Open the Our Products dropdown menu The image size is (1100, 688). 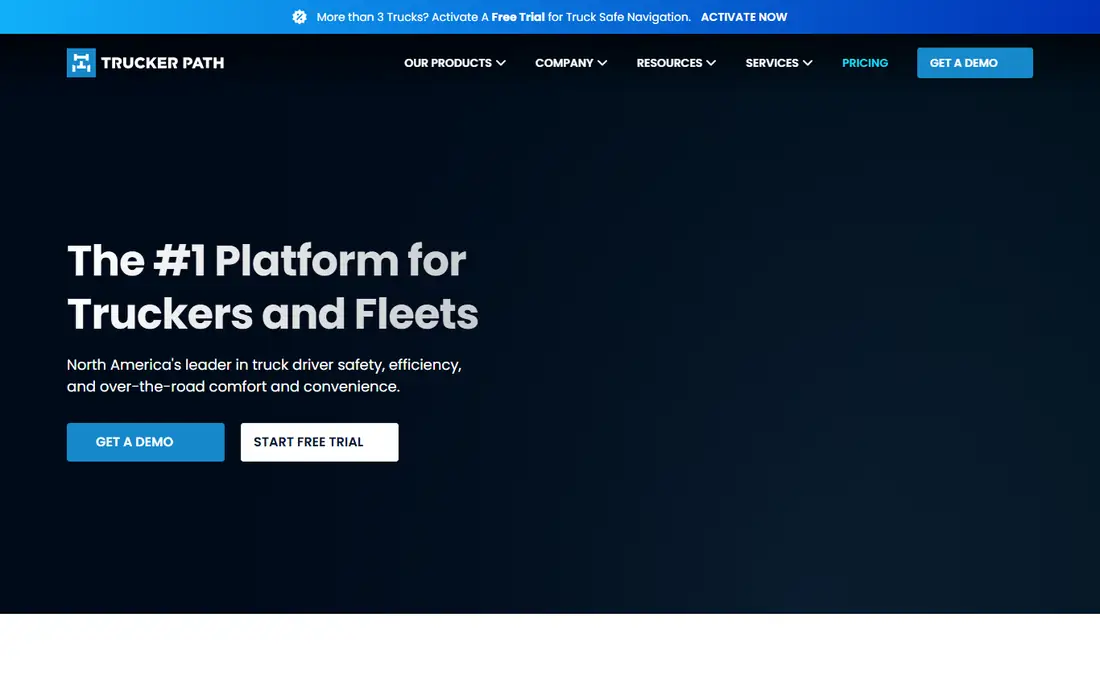pyautogui.click(x=455, y=62)
